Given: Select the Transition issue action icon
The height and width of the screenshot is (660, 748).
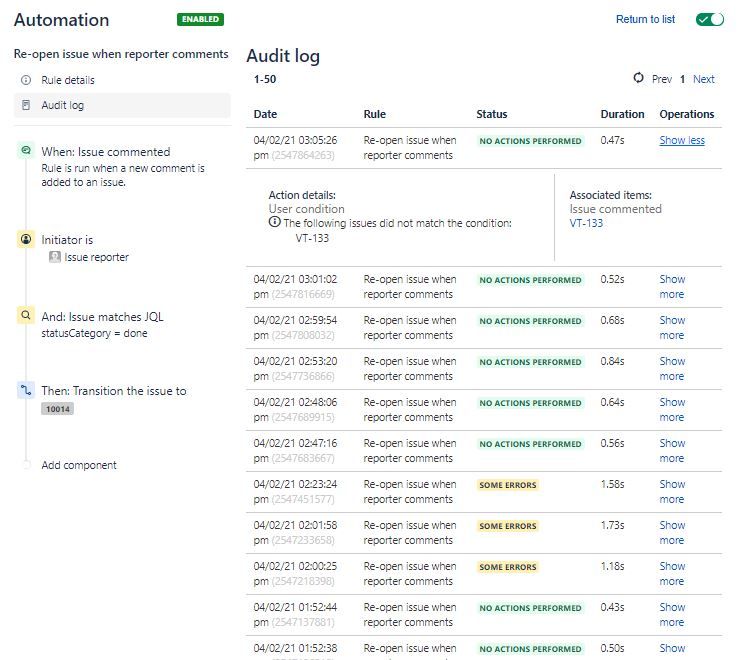Looking at the screenshot, I should [26, 390].
